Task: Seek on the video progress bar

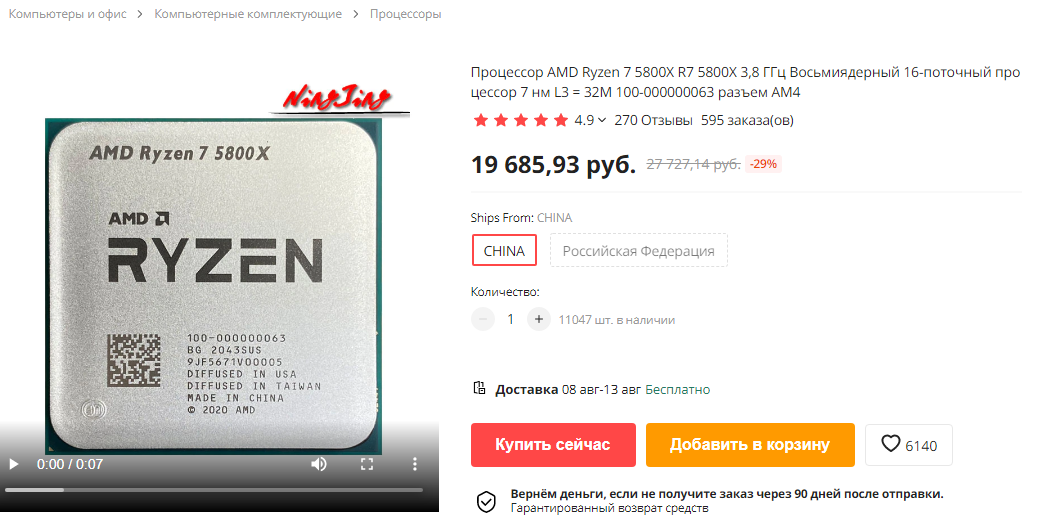Action: (214, 490)
